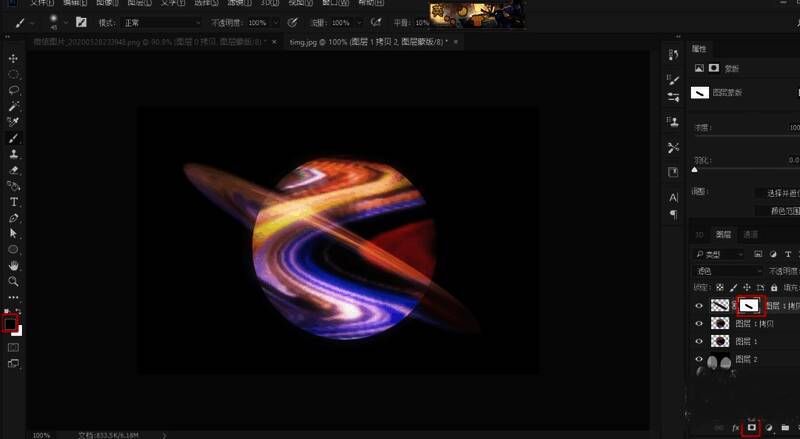Hide the 图层 1 拷贝 layer
The image size is (800, 439).
(x=699, y=324)
